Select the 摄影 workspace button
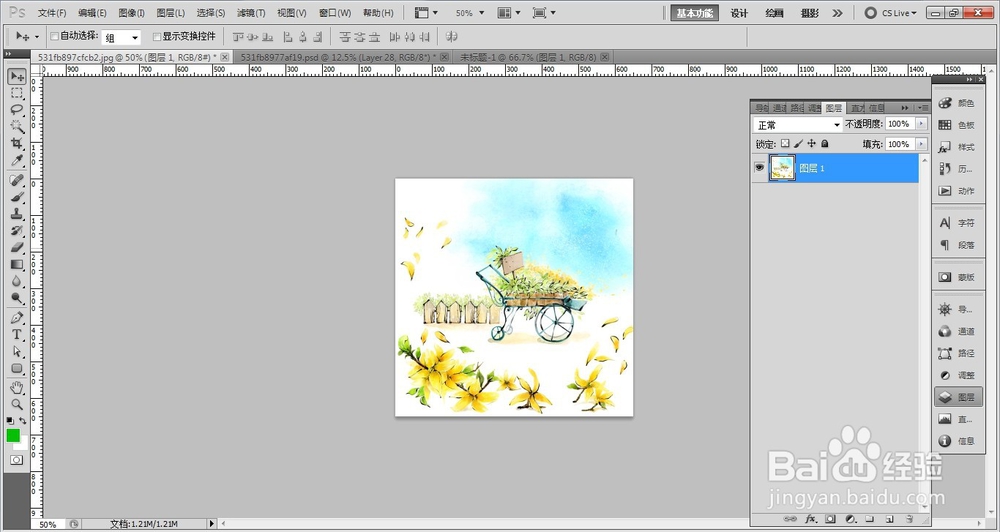1000x532 pixels. (x=810, y=13)
